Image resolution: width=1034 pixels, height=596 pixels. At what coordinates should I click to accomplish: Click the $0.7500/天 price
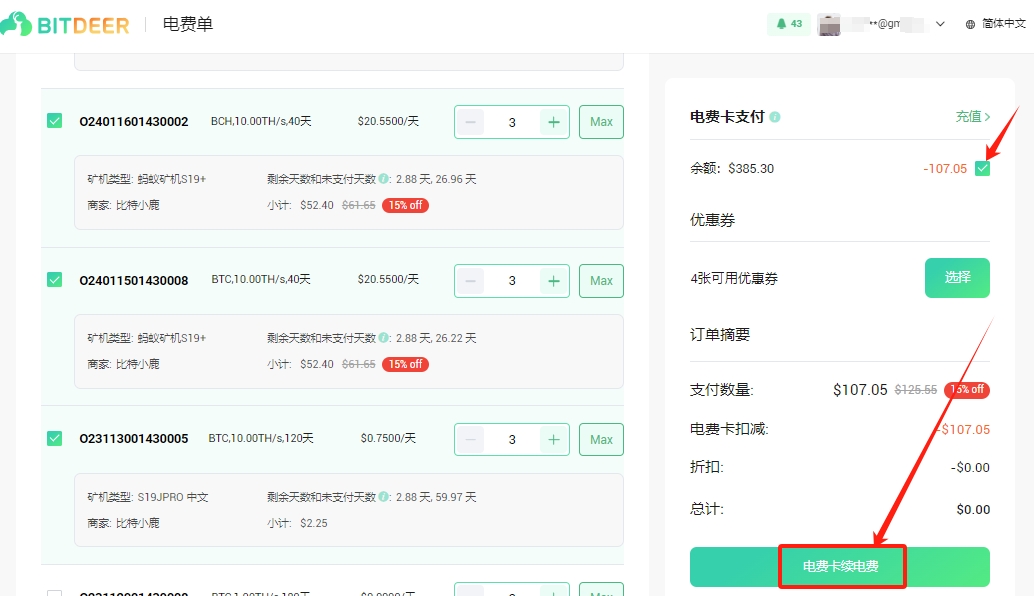388,438
